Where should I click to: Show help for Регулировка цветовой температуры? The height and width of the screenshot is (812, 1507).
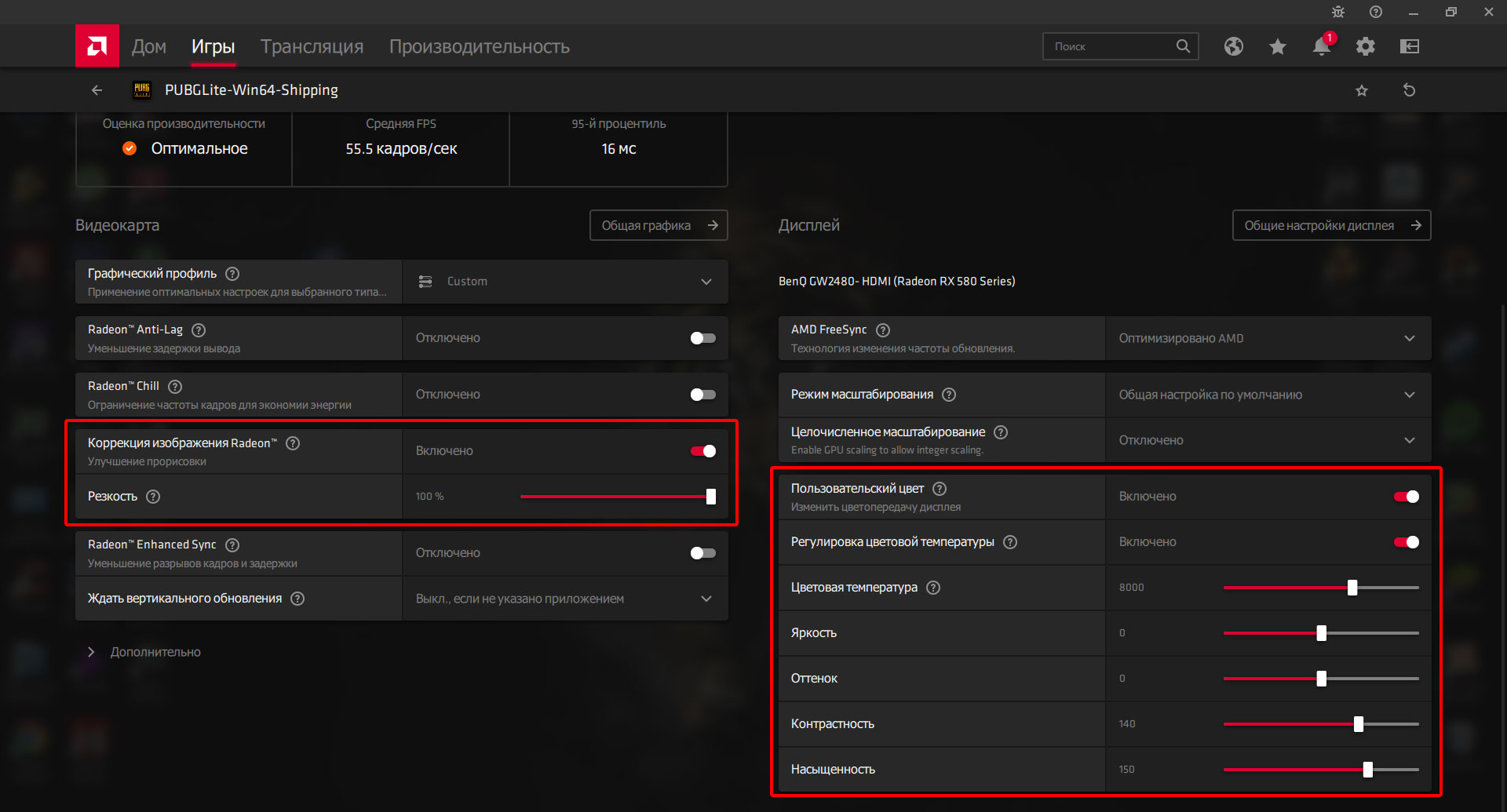[x=1010, y=542]
